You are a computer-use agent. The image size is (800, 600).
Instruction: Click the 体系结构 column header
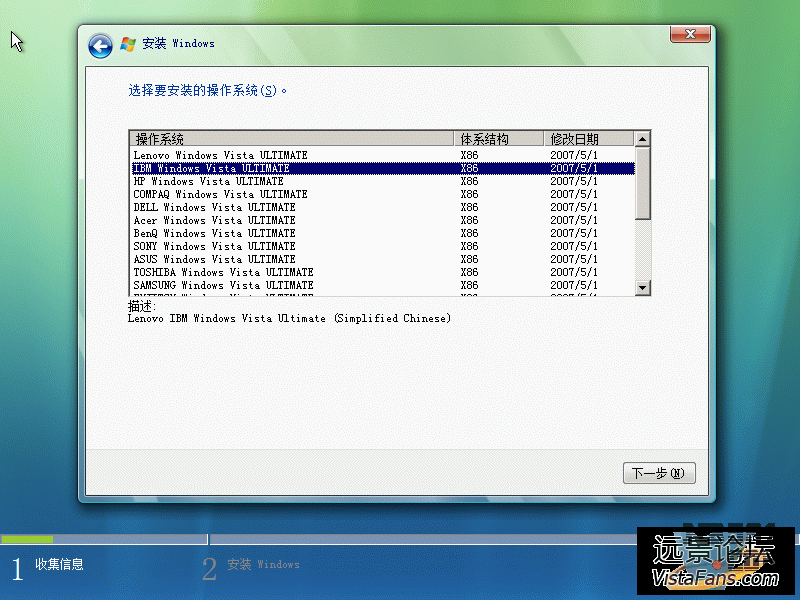click(x=499, y=139)
